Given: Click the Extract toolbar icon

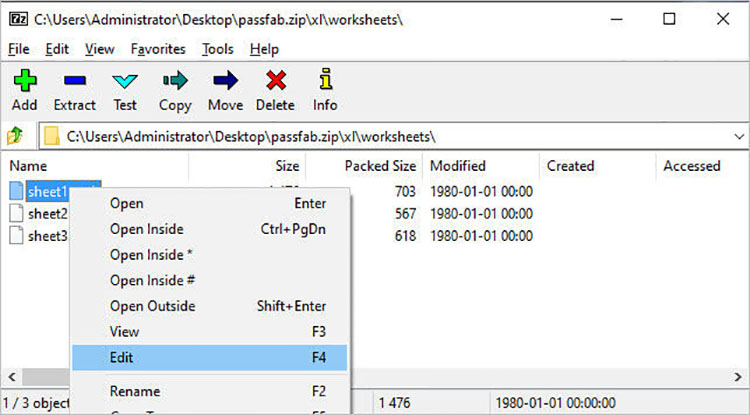Looking at the screenshot, I should [75, 80].
